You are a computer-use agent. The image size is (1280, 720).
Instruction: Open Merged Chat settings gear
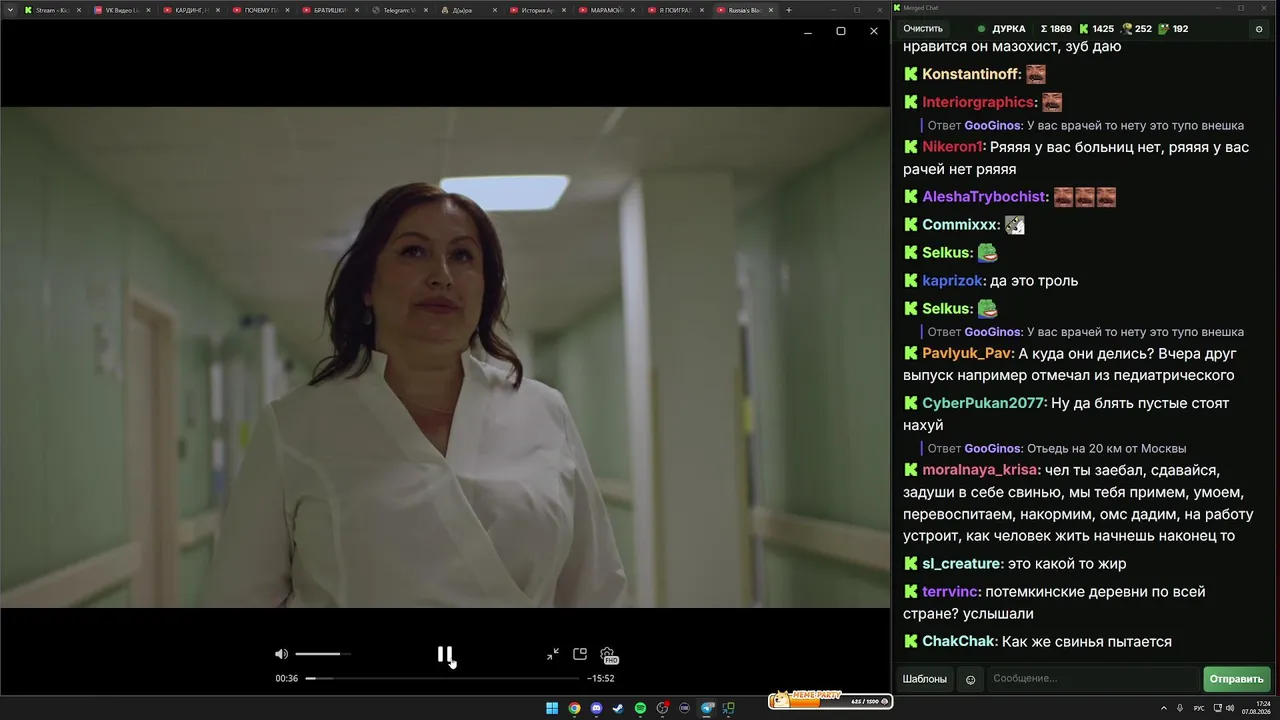pyautogui.click(x=1259, y=29)
